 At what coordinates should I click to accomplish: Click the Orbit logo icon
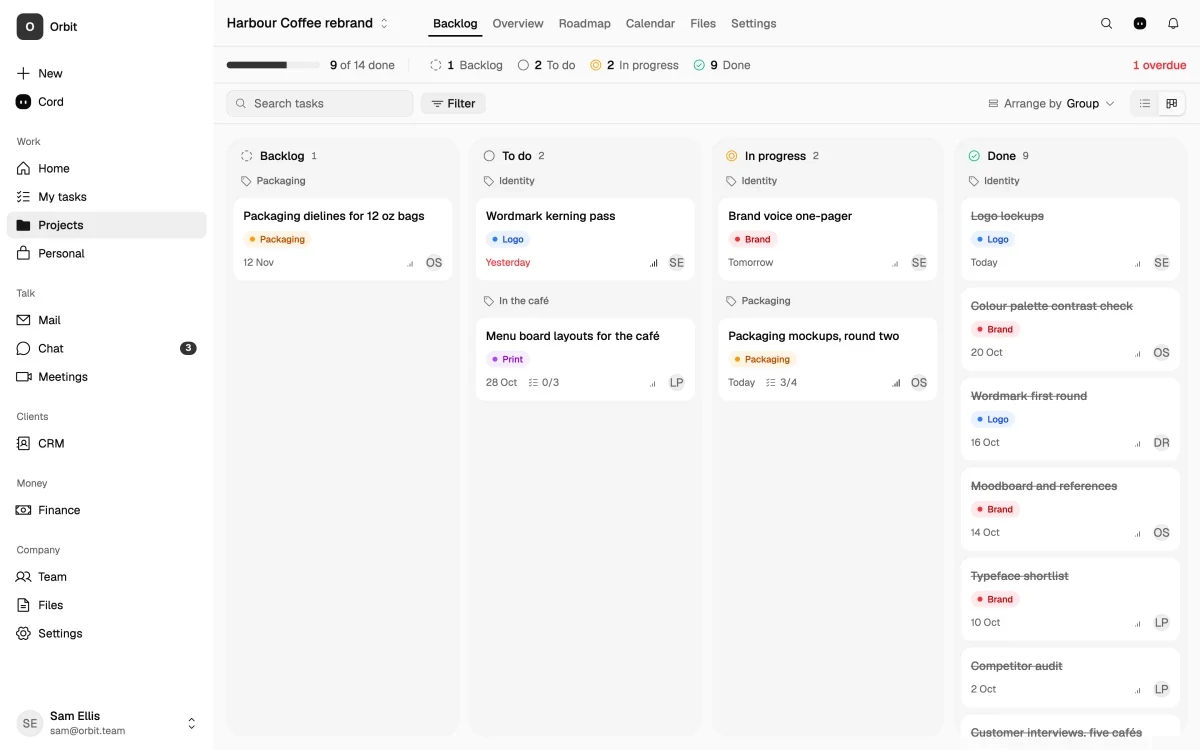pos(29,27)
